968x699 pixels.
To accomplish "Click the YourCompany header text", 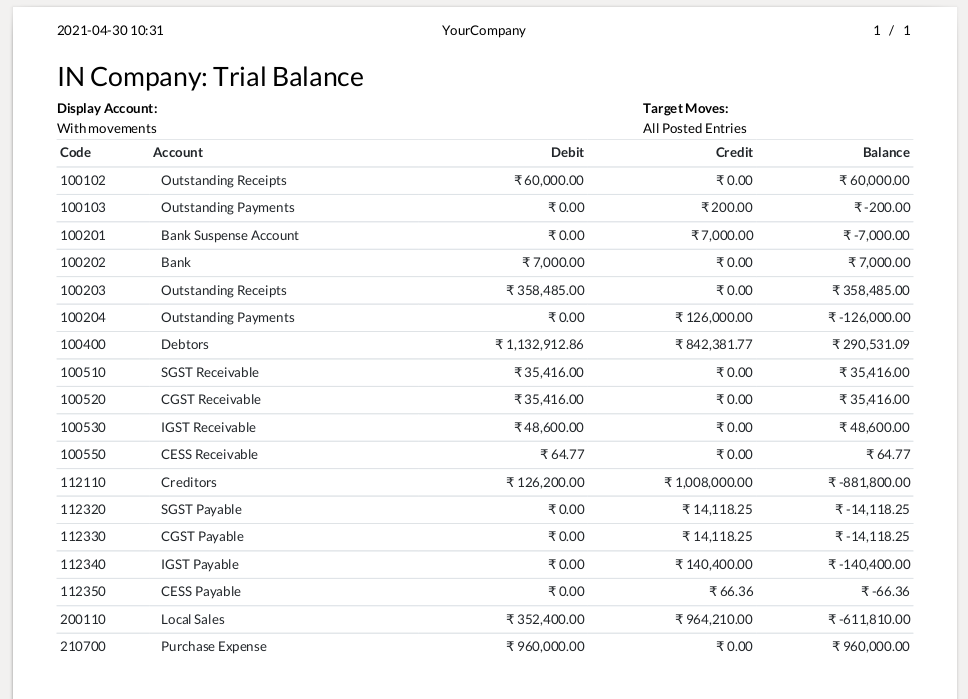I will 483,30.
